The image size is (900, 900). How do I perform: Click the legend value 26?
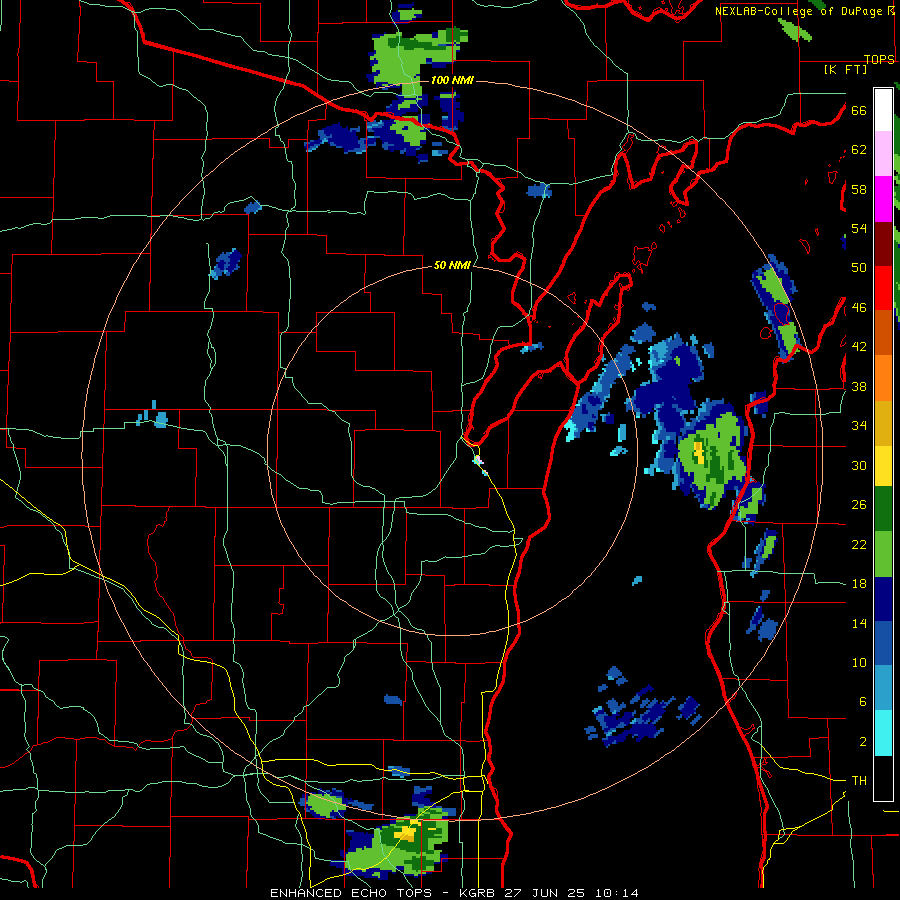coord(859,504)
